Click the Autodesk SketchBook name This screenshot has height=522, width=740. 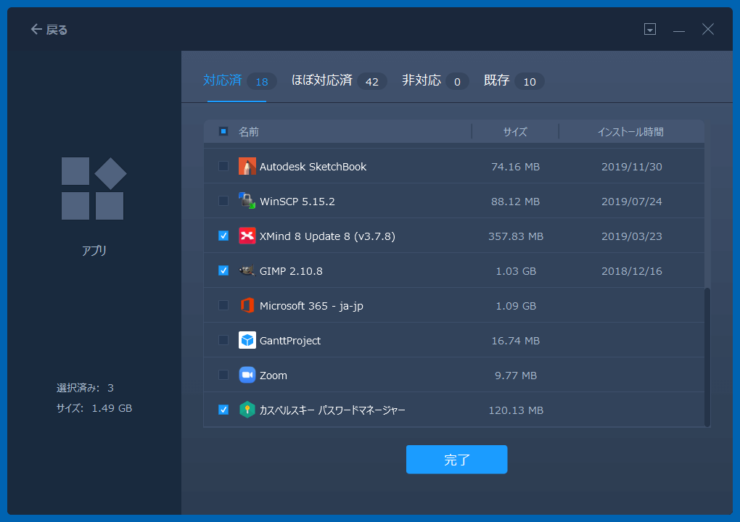tap(313, 167)
